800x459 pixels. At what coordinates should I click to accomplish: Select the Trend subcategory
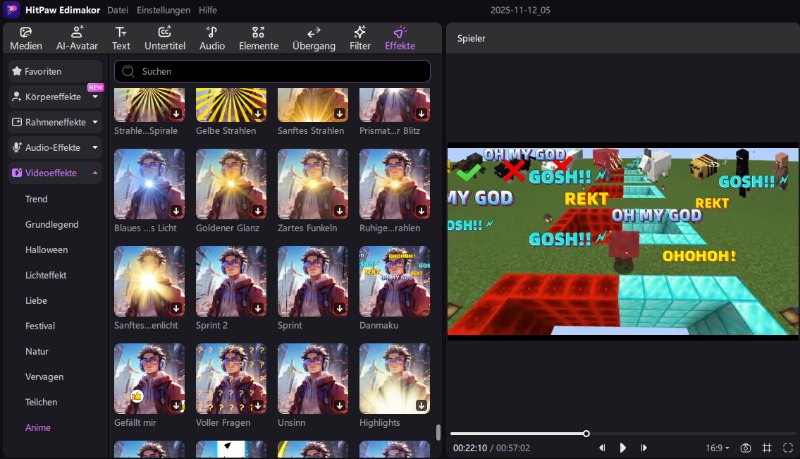[x=36, y=199]
